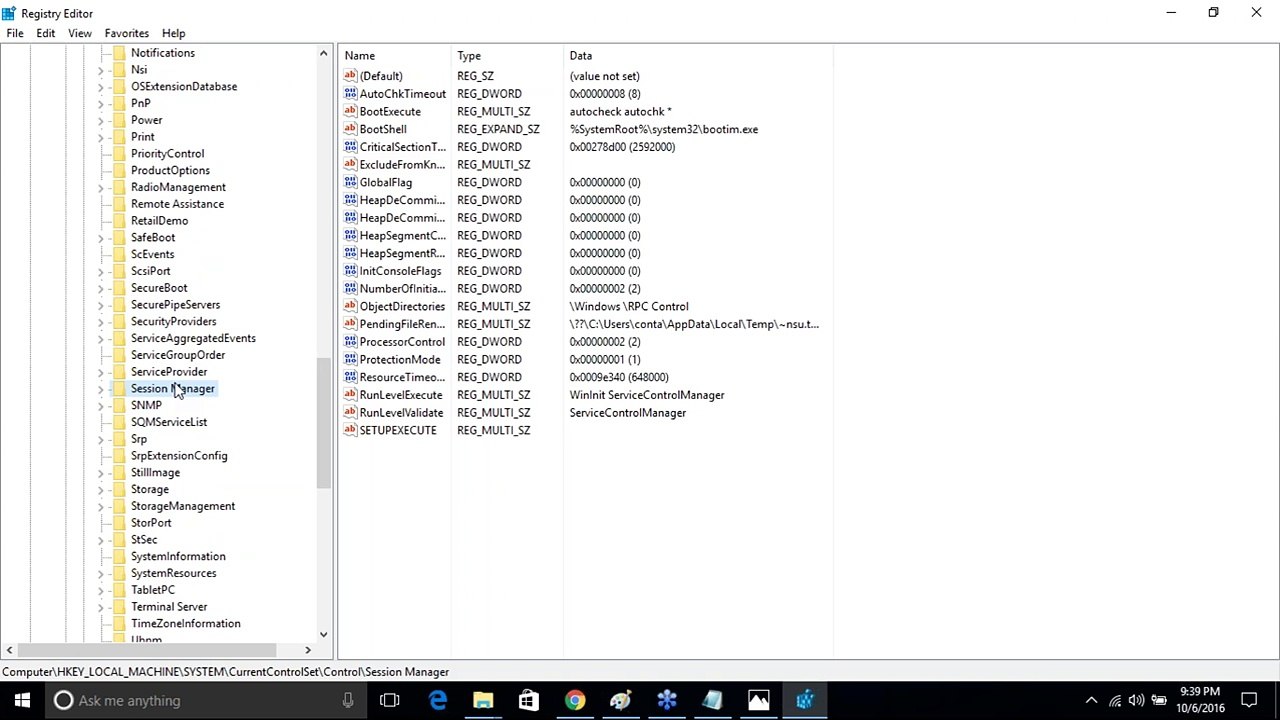
Task: Expand the Print key
Action: point(101,137)
